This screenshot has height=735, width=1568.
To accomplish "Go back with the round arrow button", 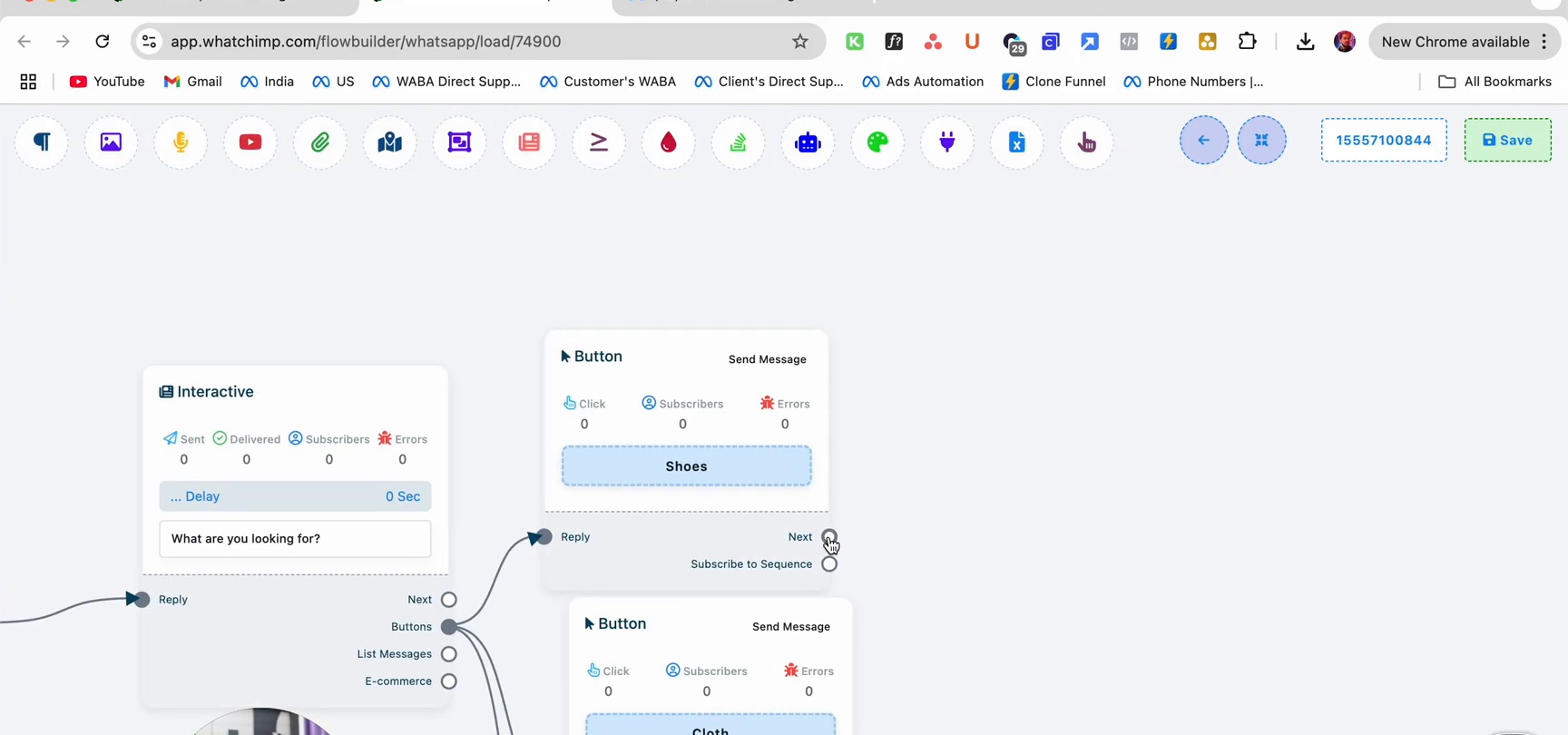I will click(x=1204, y=140).
